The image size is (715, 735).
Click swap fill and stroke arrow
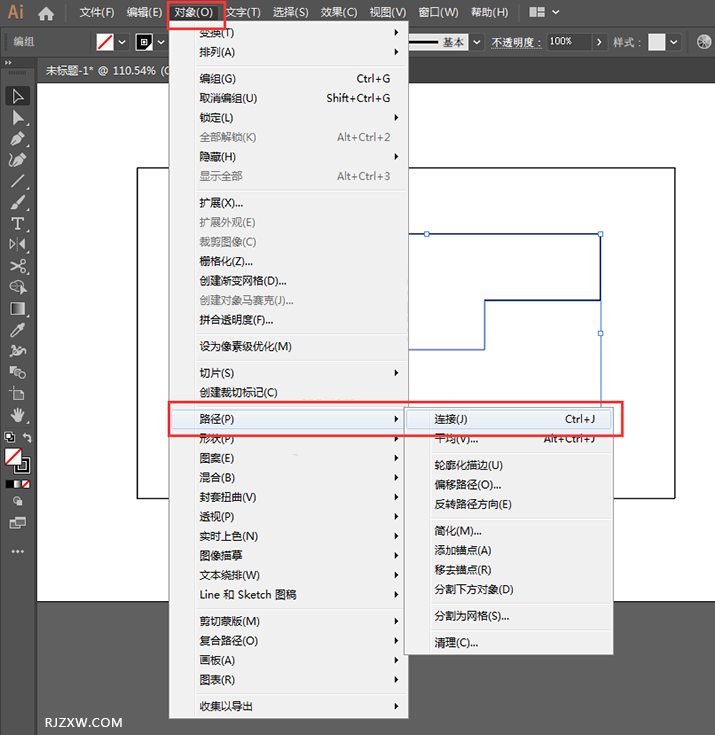click(27, 437)
